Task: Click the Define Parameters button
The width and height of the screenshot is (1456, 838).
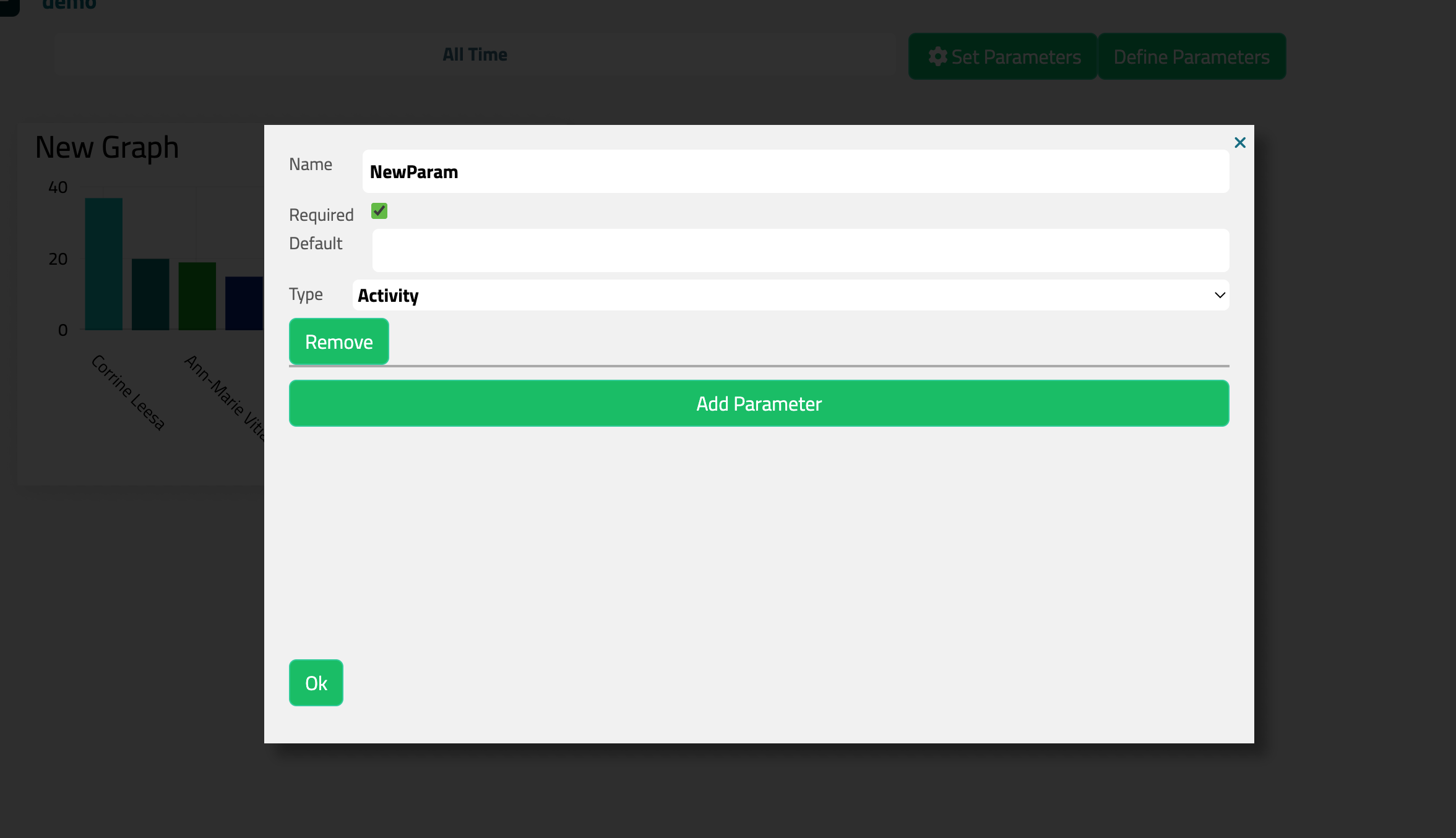Action: pos(1191,56)
